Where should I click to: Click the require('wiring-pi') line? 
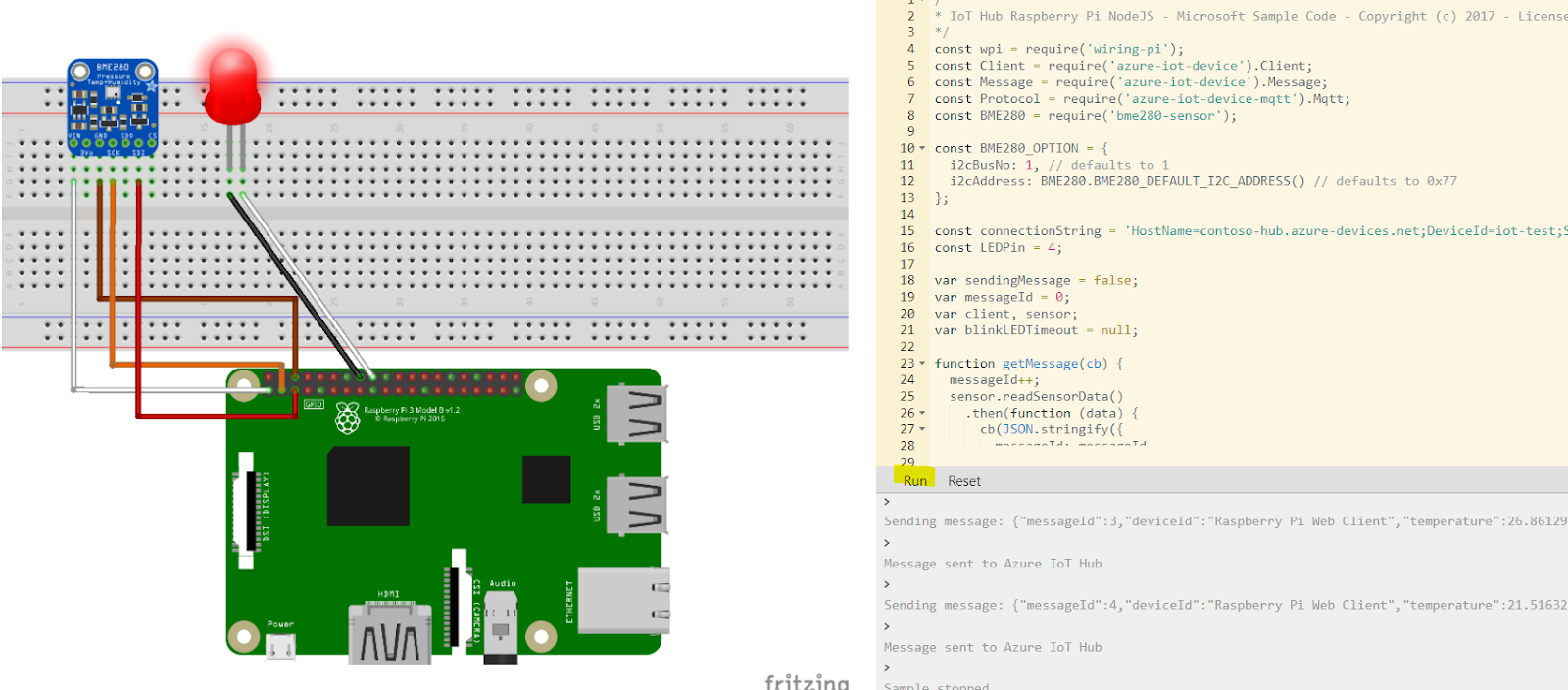tap(1058, 49)
